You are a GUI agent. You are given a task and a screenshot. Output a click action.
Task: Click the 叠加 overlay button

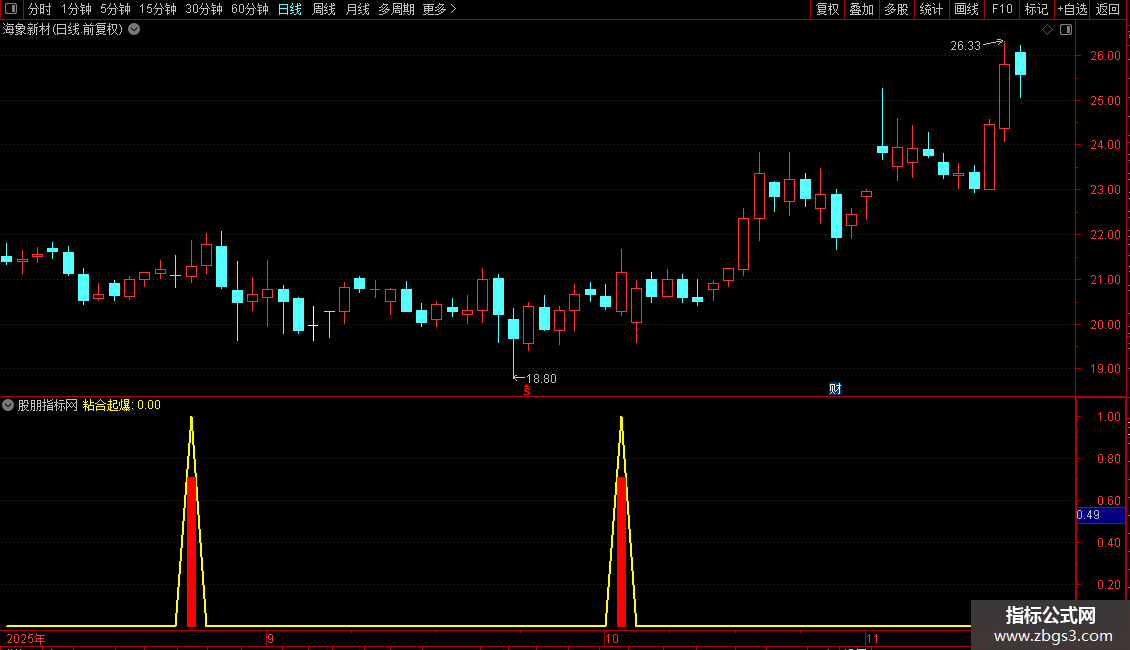pos(861,9)
